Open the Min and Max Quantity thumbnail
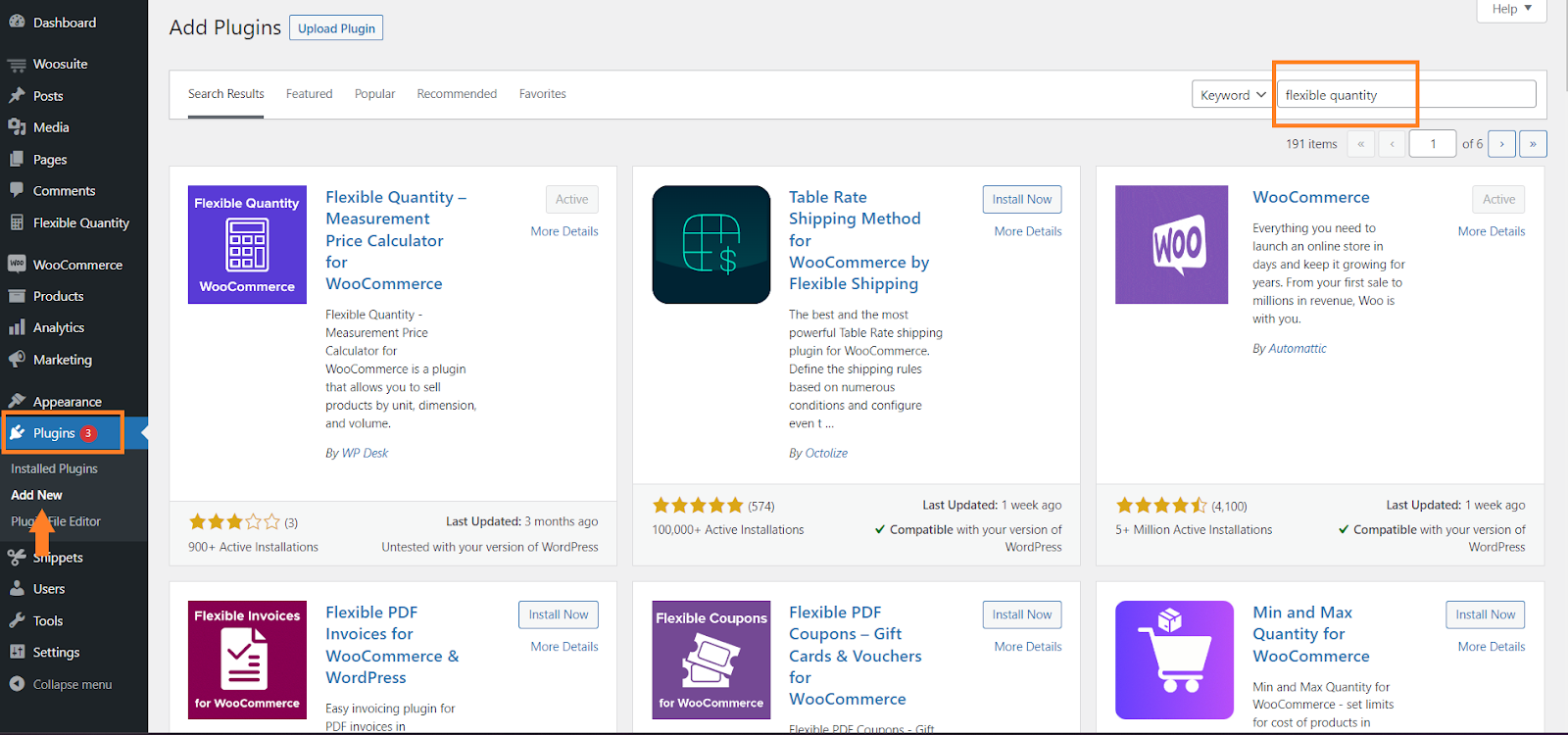This screenshot has width=1568, height=735. [1174, 660]
